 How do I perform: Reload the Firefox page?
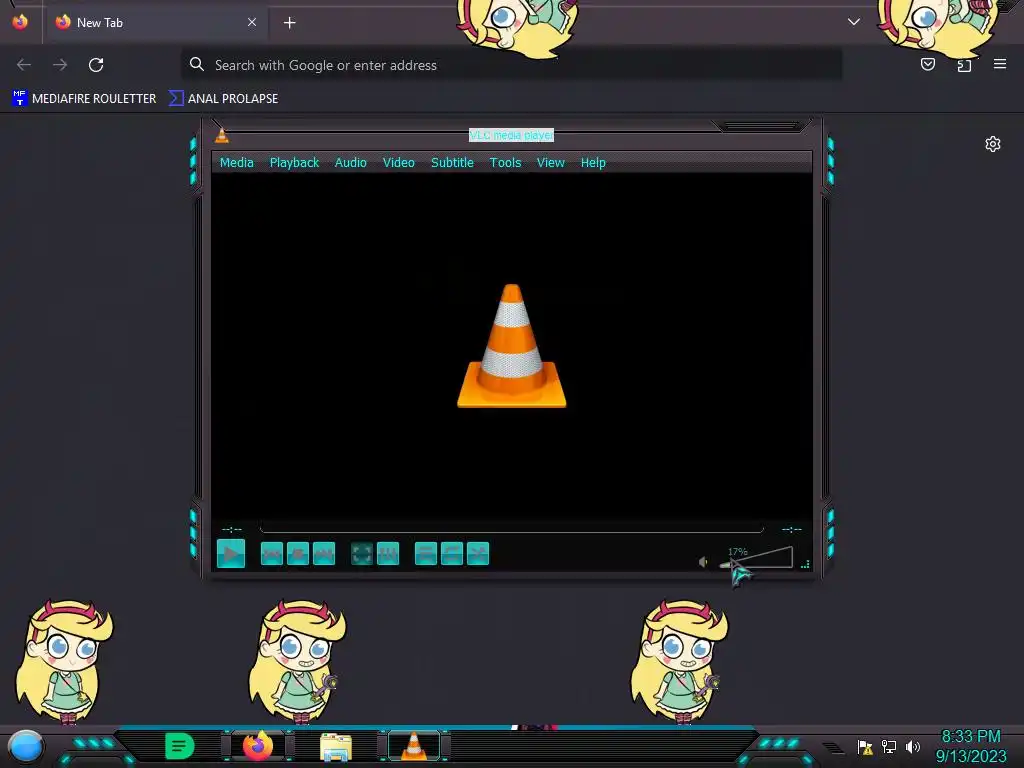[x=96, y=65]
